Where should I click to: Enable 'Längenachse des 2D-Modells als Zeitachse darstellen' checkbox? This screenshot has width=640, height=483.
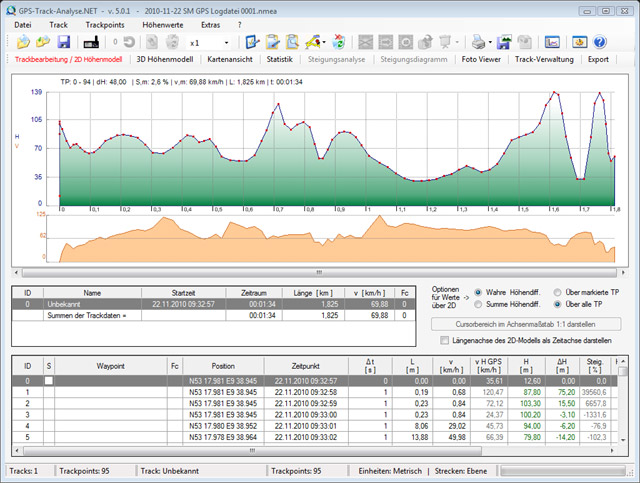click(x=444, y=340)
